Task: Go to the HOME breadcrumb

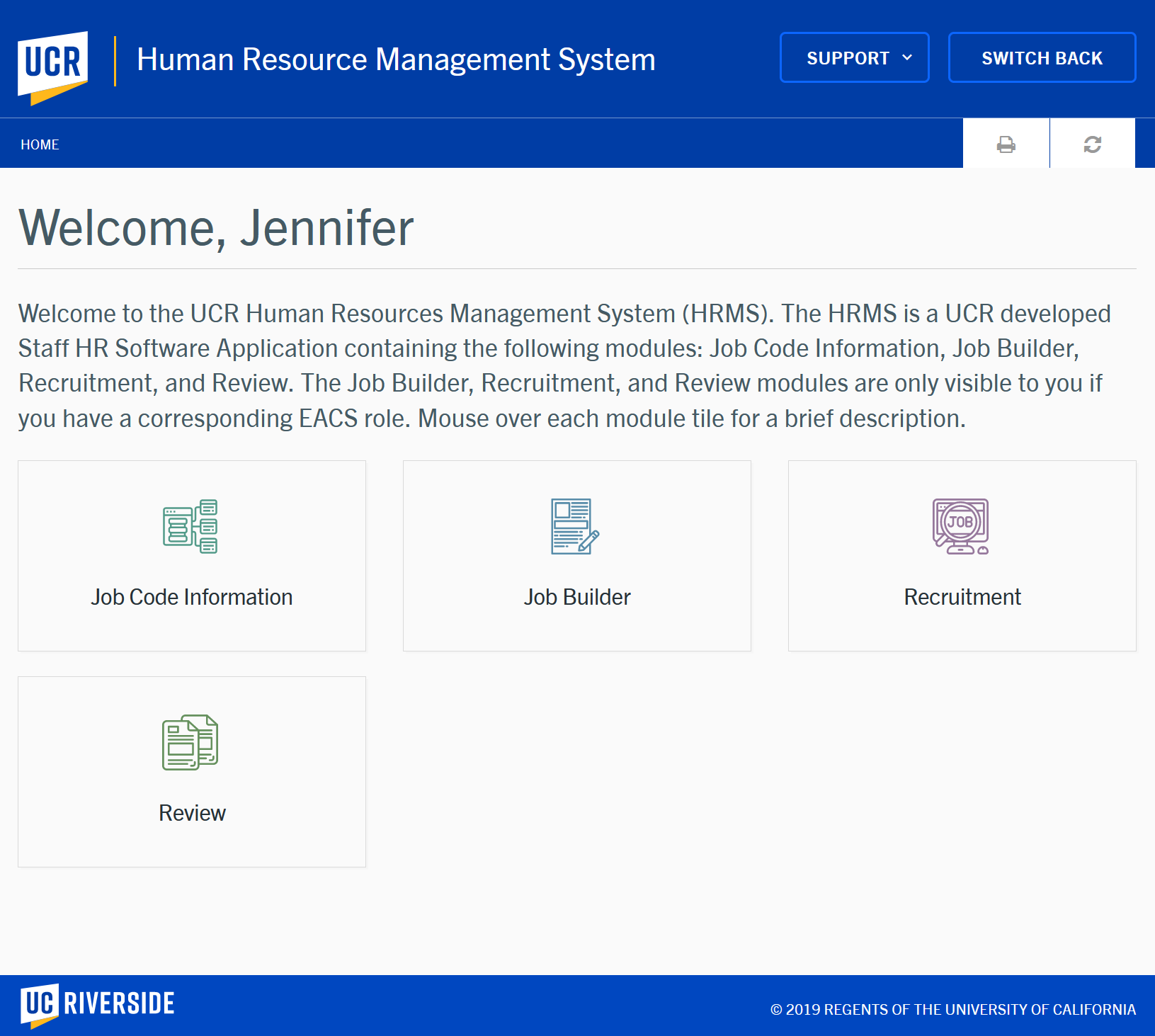Action: (40, 144)
